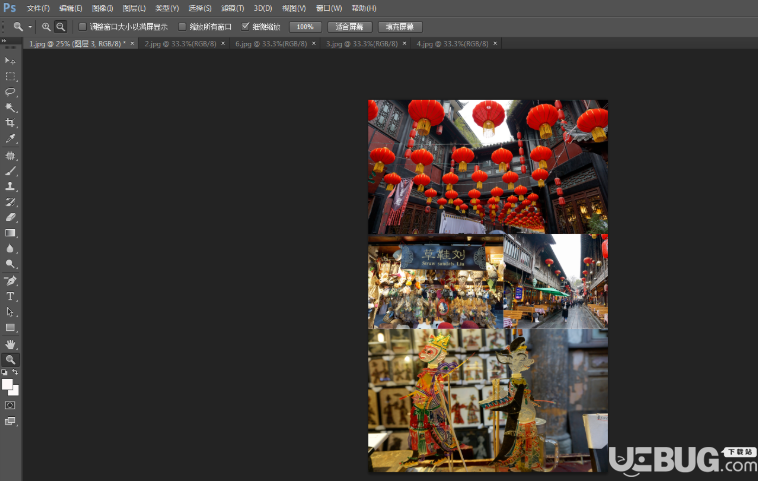Close the 2.jpg document tab
Image resolution: width=758 pixels, height=481 pixels.
(x=223, y=44)
